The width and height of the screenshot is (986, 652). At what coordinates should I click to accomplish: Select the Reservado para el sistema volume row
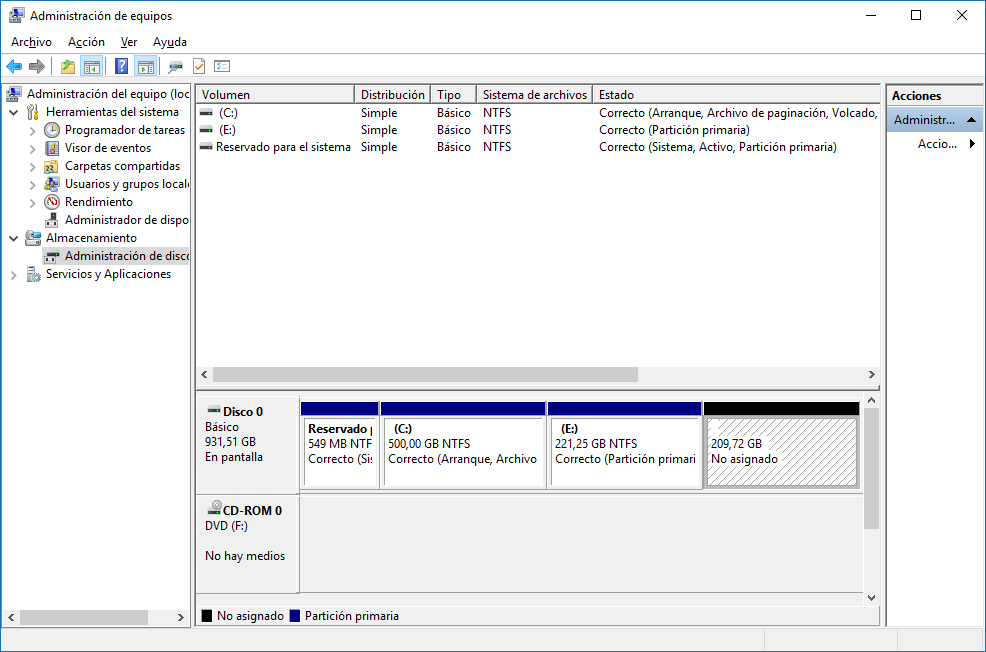538,147
